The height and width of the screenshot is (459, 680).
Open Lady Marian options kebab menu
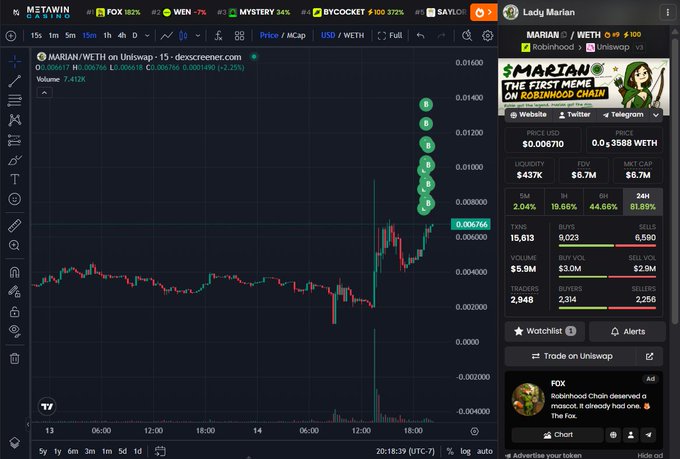[667, 13]
